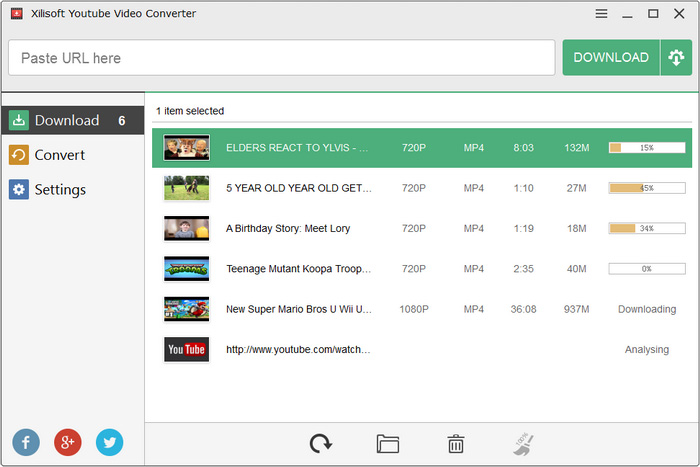Click the "27M" file size
Viewport: 700px width, 467px height.
click(576, 188)
